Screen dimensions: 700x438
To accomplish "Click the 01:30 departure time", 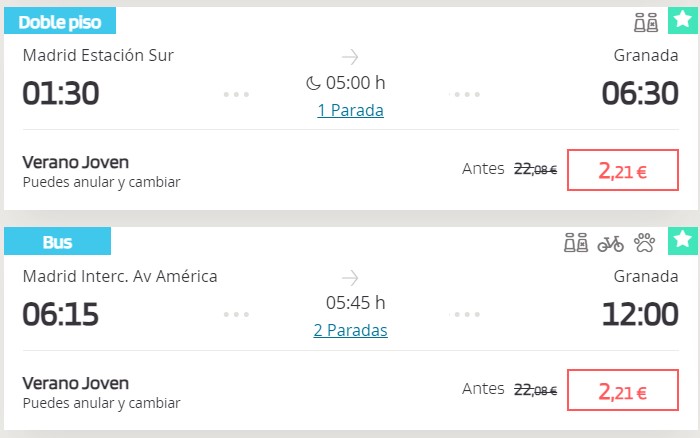I will (61, 93).
